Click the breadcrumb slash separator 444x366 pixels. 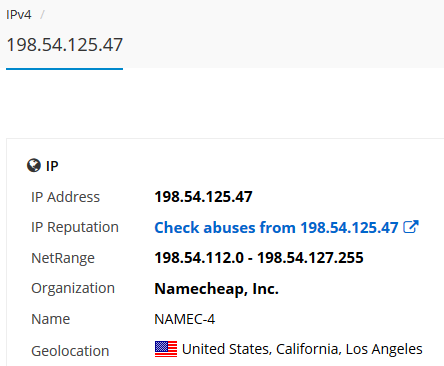click(x=42, y=15)
